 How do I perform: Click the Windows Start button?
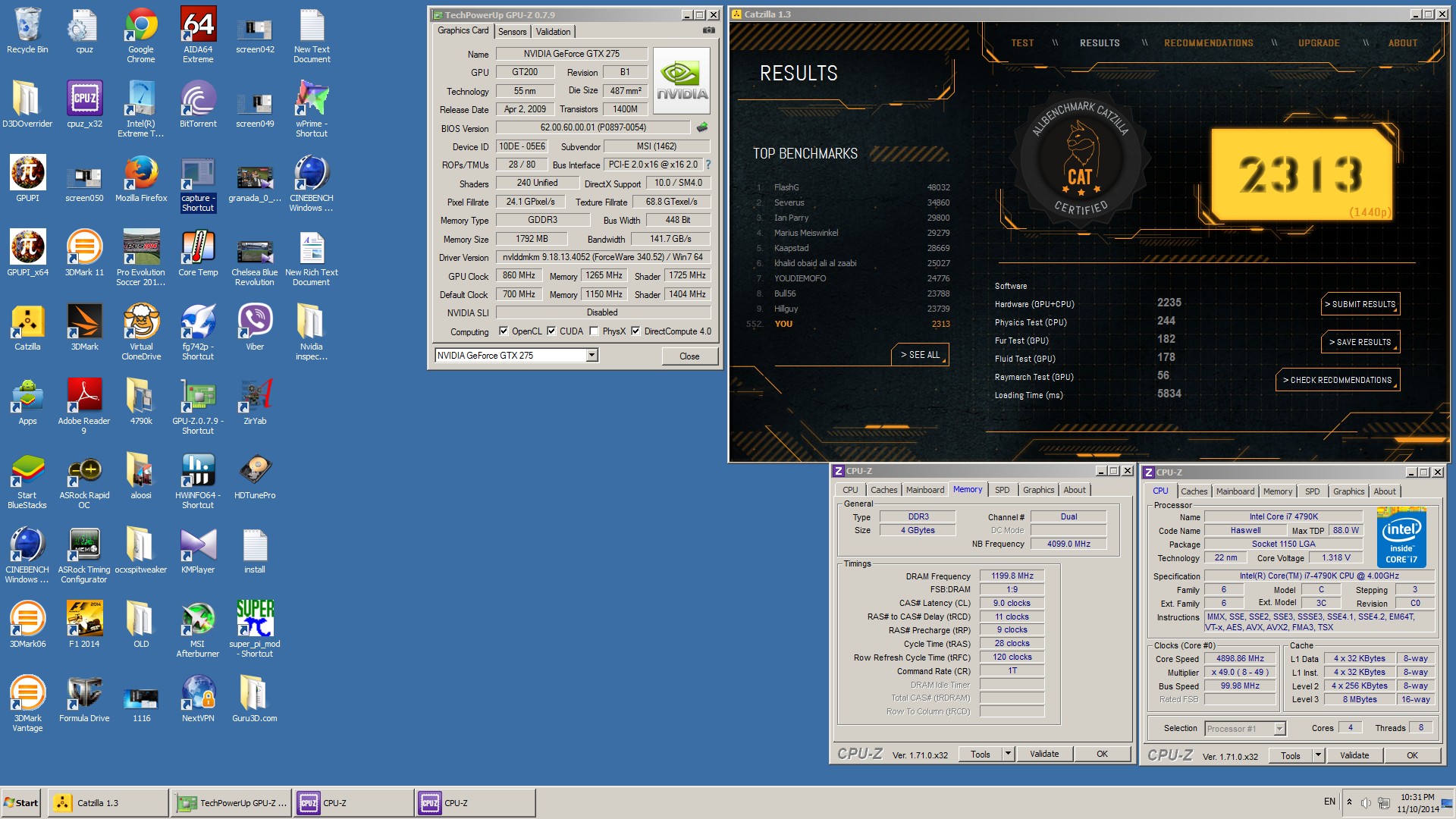pos(21,802)
